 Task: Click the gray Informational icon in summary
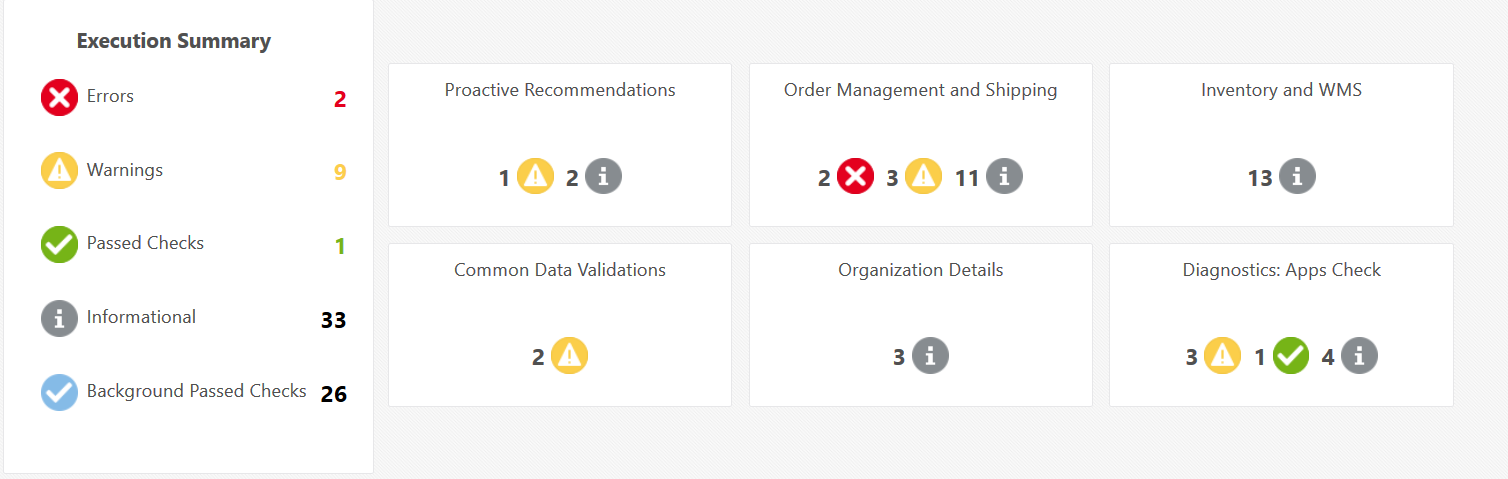tap(59, 318)
